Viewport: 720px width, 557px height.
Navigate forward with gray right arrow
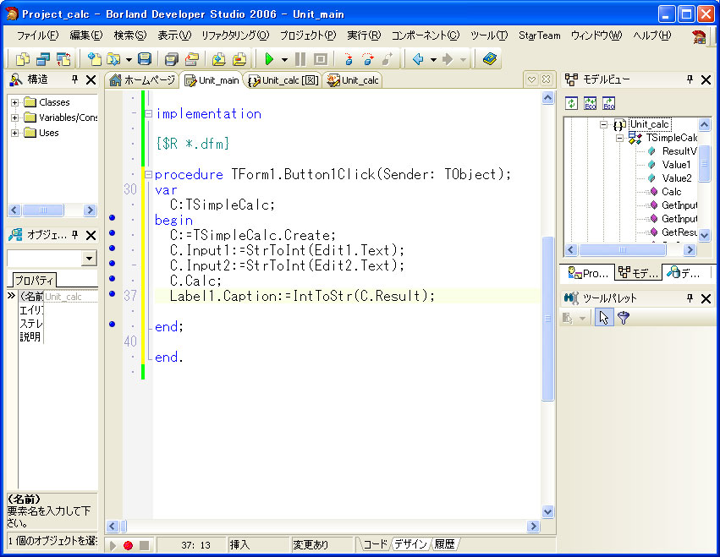[448, 59]
